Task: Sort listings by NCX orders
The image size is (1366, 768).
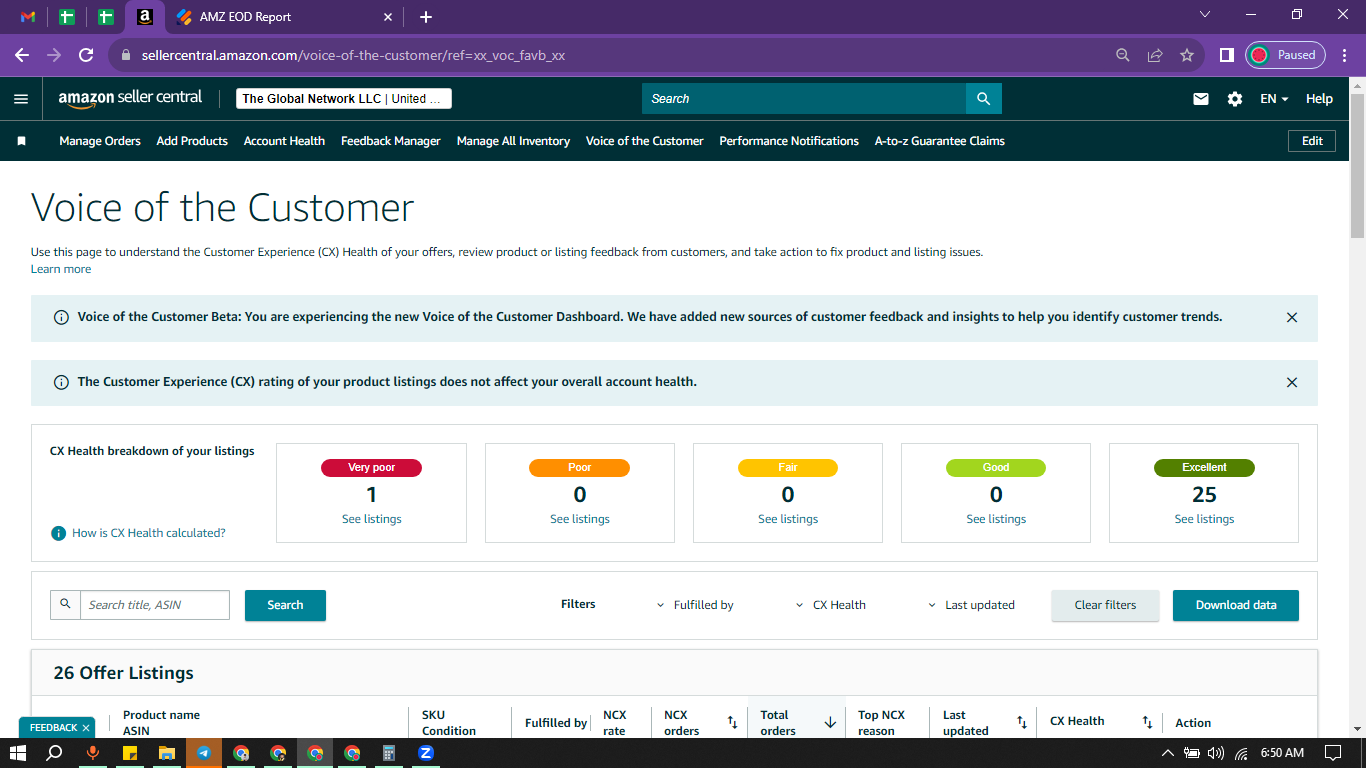Action: click(732, 722)
